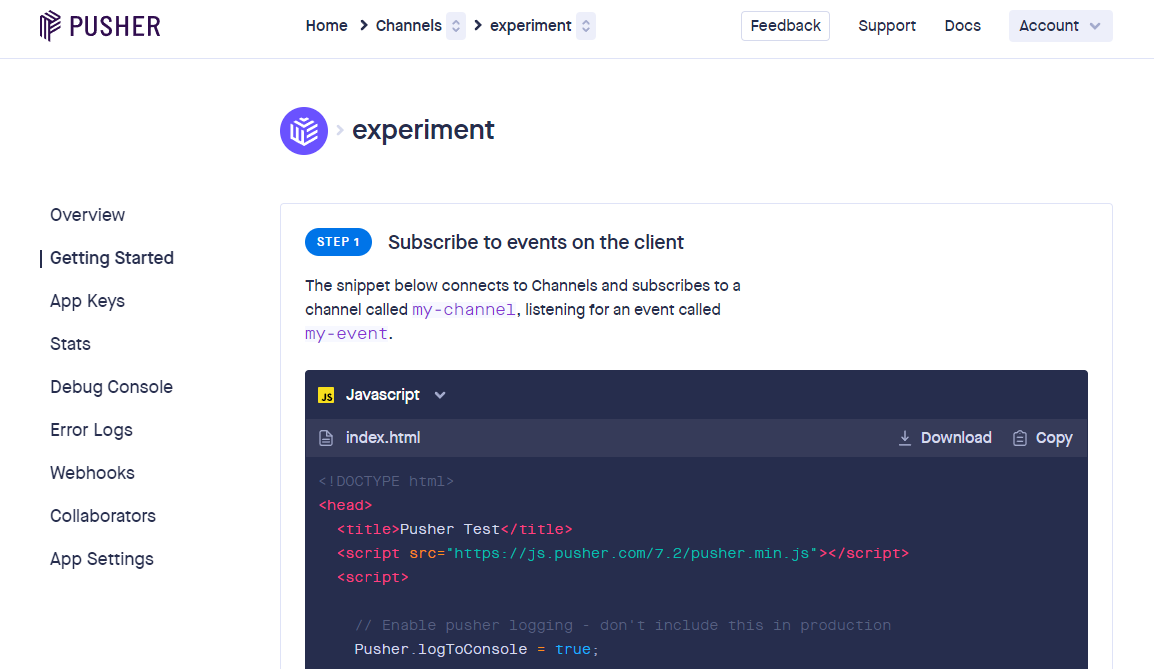Open App Settings section
Viewport: 1154px width, 669px height.
tap(102, 559)
